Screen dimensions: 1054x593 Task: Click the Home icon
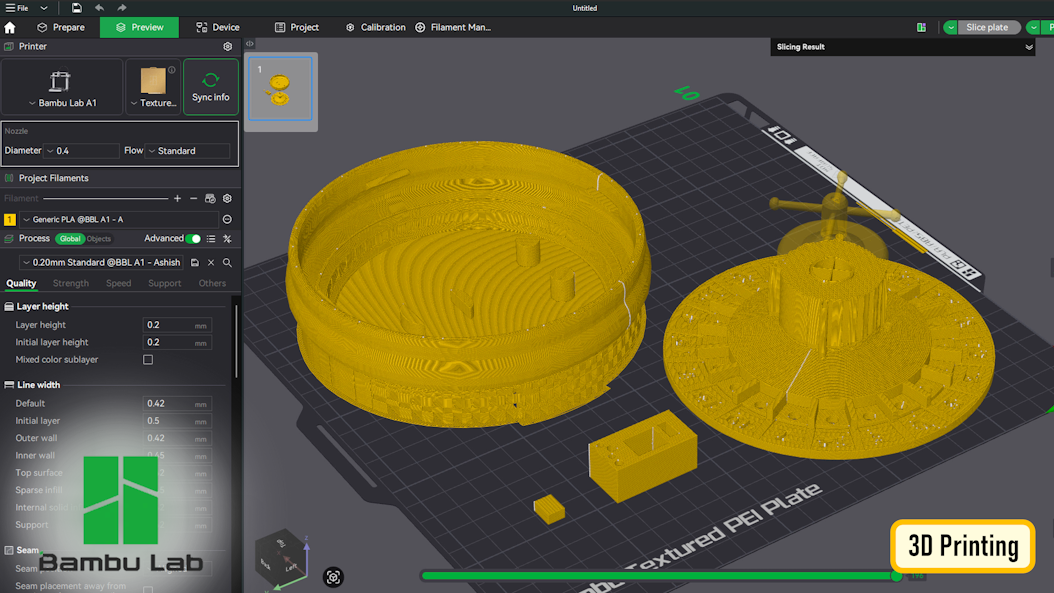tap(9, 28)
